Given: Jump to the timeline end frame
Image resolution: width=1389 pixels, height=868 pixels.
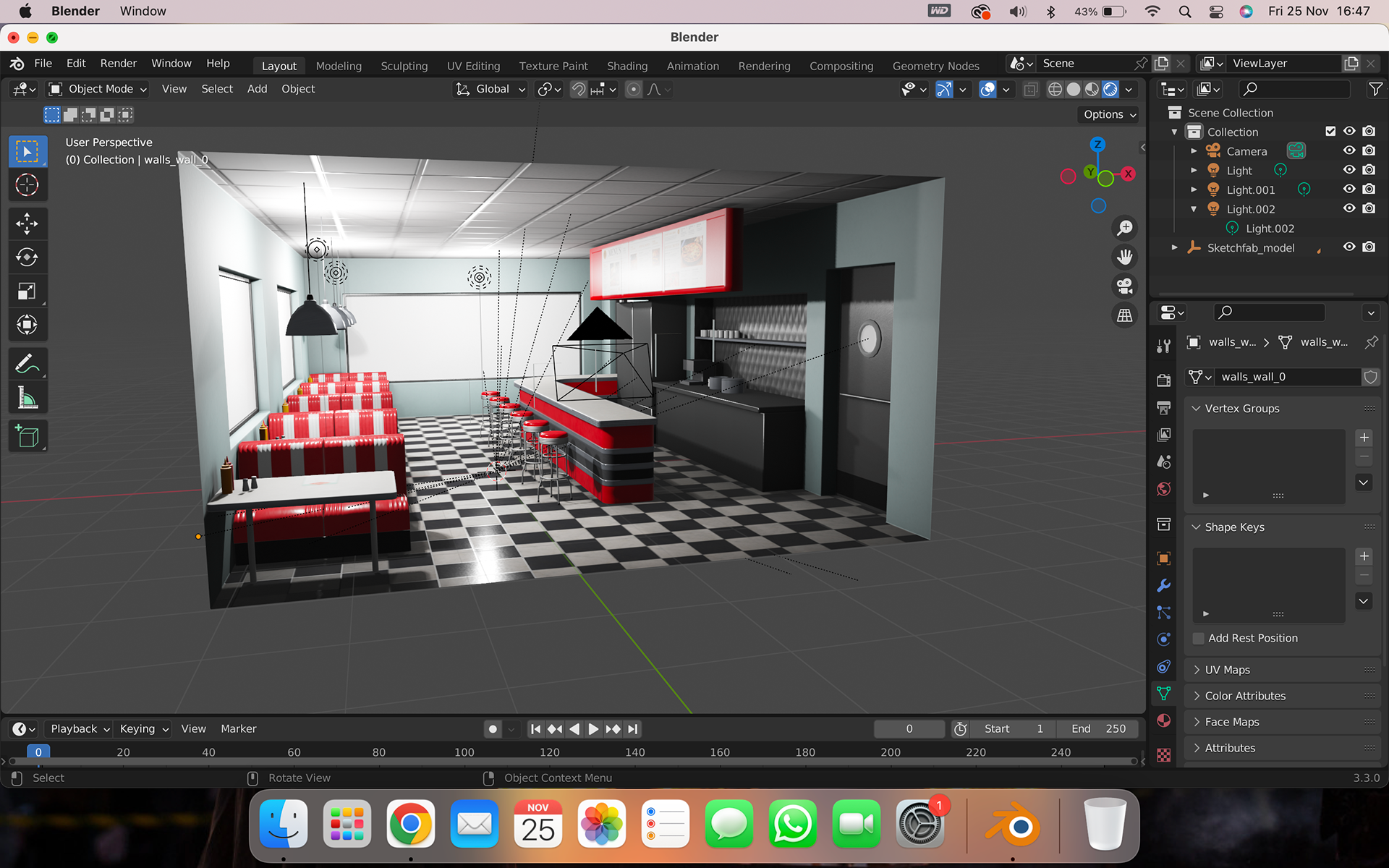Looking at the screenshot, I should [632, 729].
